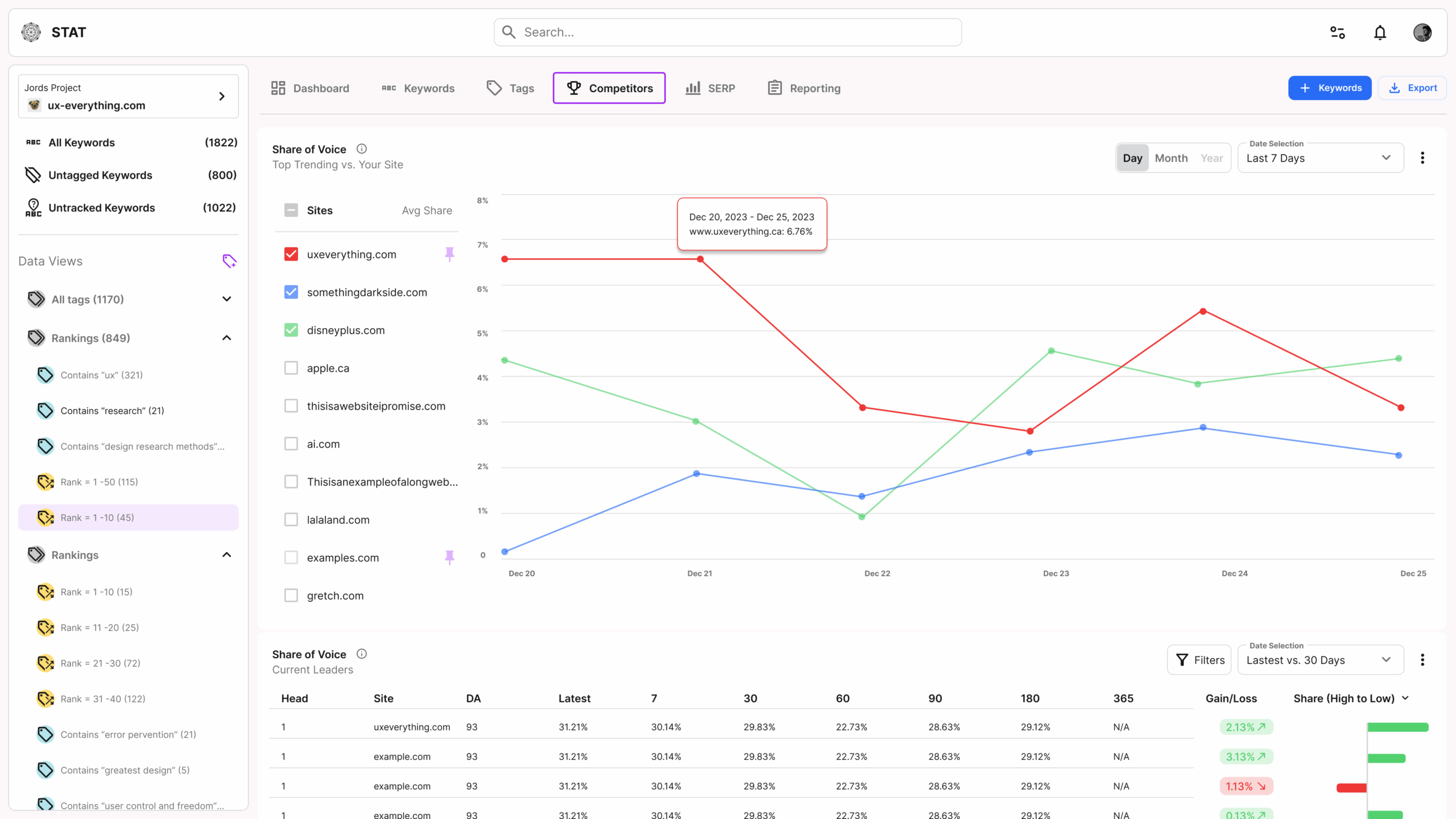Uncheck somethingdarkside.com checkbox
1456x819 pixels.
(291, 292)
